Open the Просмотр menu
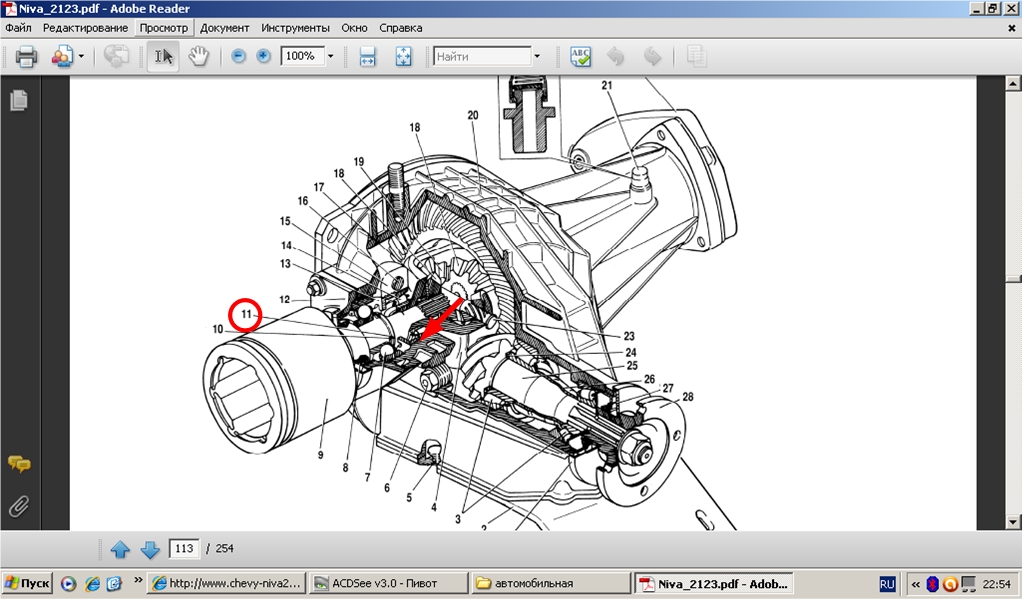 pos(163,28)
